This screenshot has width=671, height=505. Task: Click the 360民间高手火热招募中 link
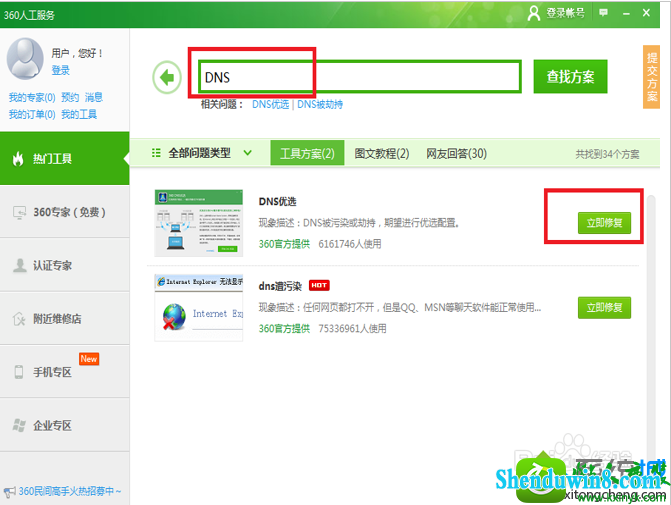70,491
